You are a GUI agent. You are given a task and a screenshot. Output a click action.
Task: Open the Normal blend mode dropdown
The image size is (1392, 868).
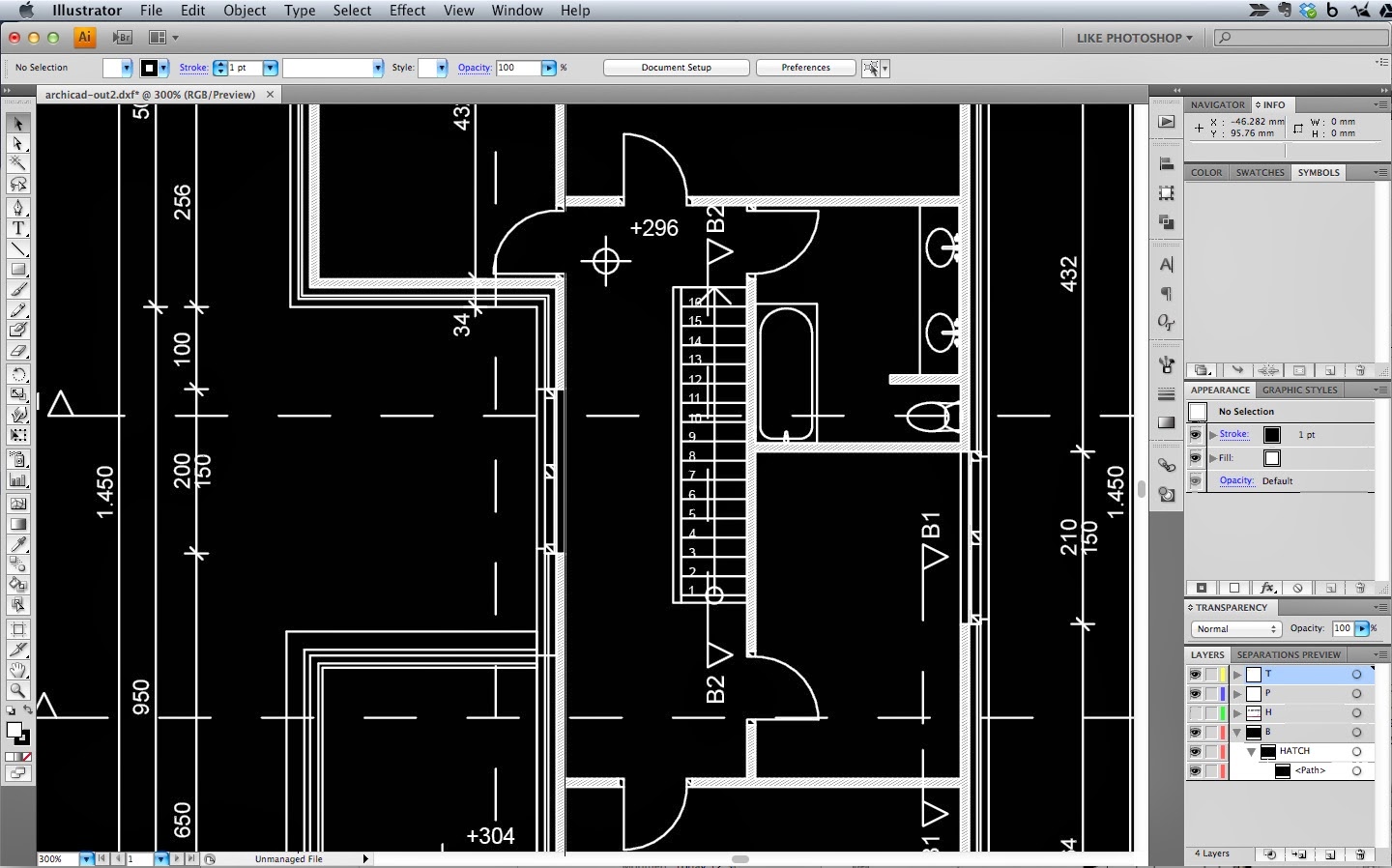(x=1235, y=629)
